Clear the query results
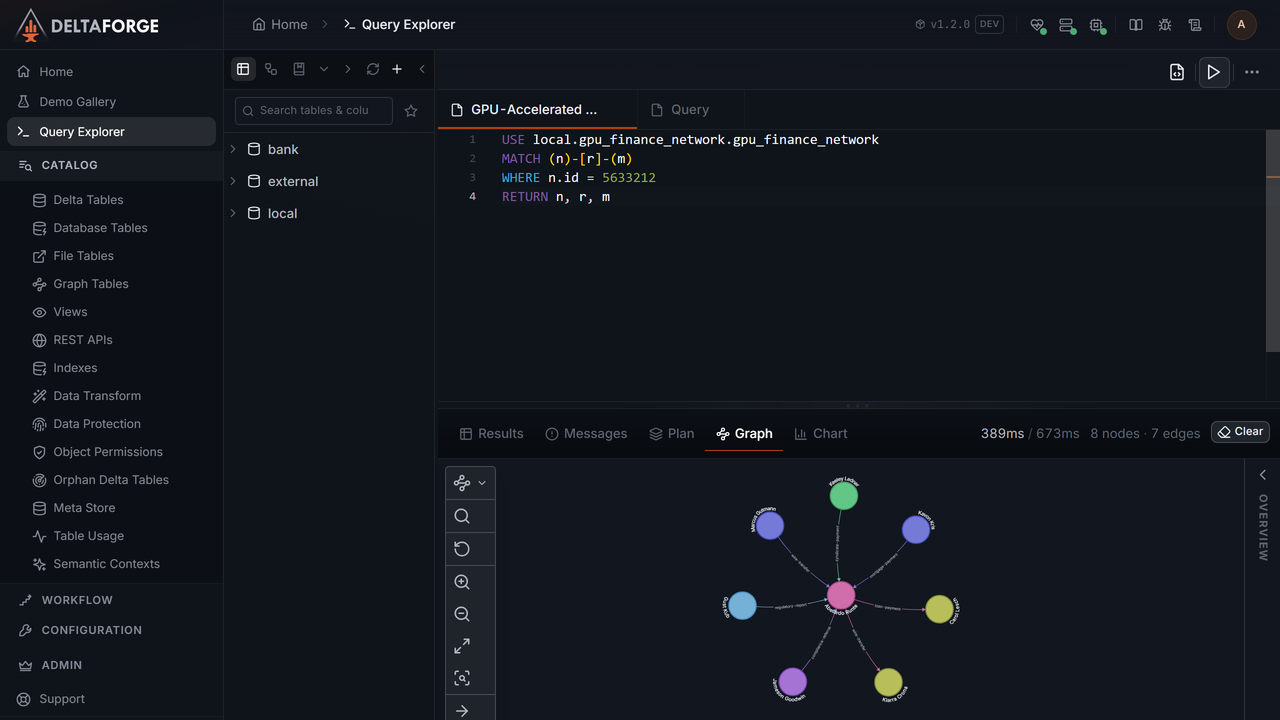 pos(1240,432)
